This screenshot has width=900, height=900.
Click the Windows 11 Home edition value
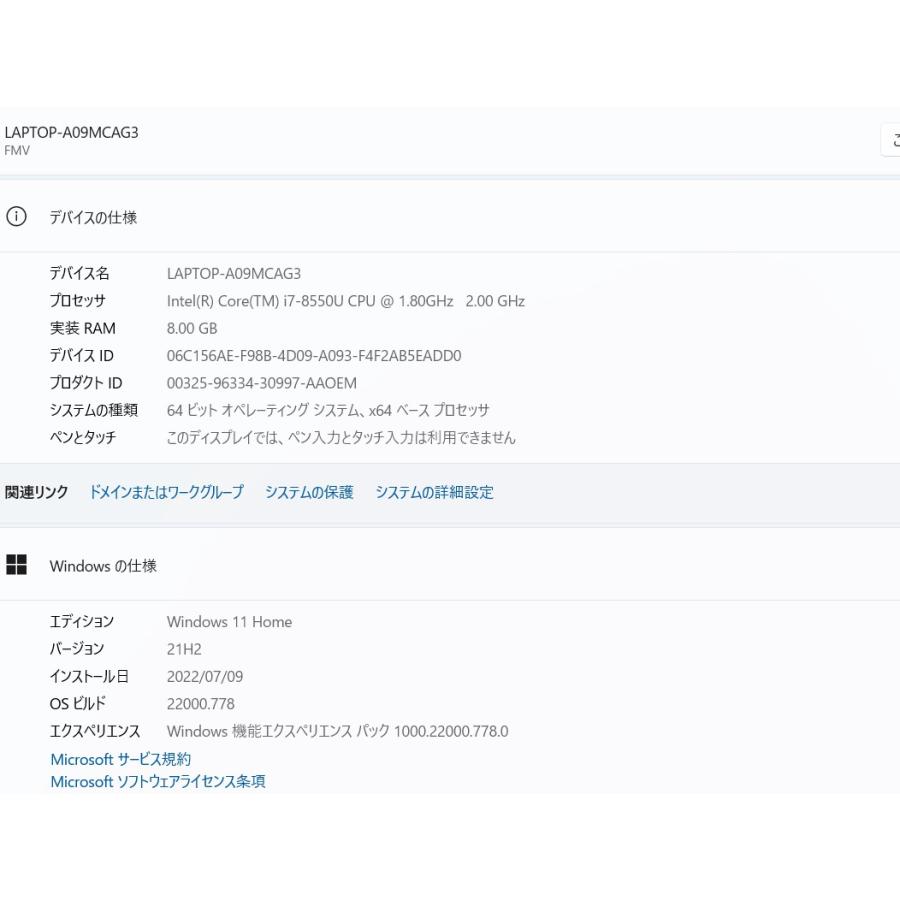(x=229, y=621)
